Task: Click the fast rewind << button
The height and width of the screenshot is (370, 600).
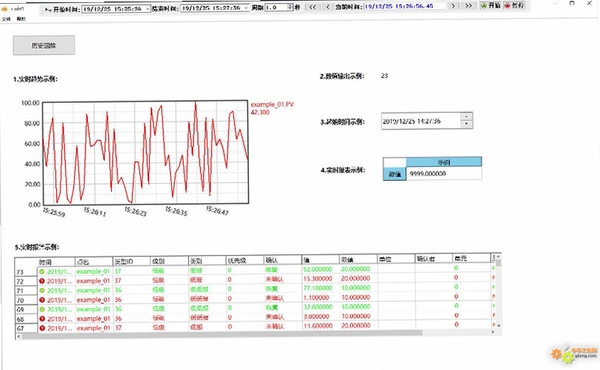Action: tap(313, 7)
